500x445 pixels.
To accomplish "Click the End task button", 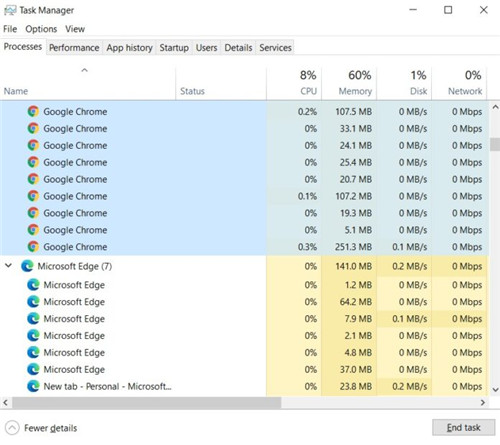I will pyautogui.click(x=463, y=427).
